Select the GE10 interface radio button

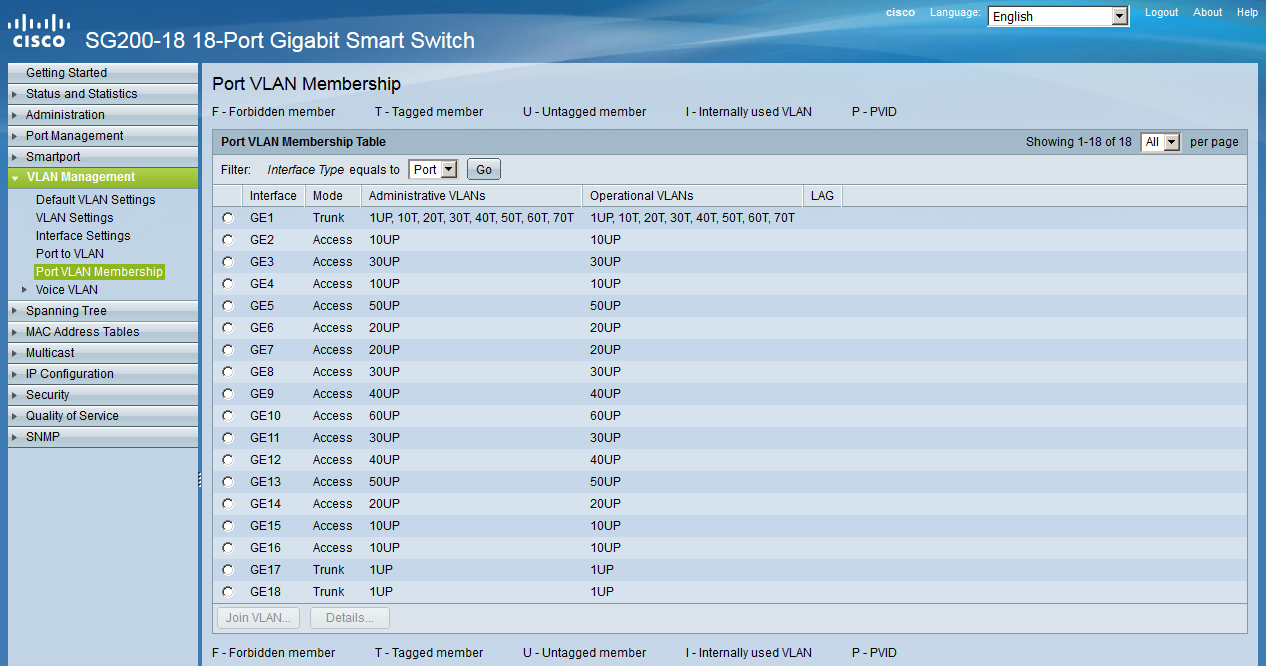tap(228, 416)
